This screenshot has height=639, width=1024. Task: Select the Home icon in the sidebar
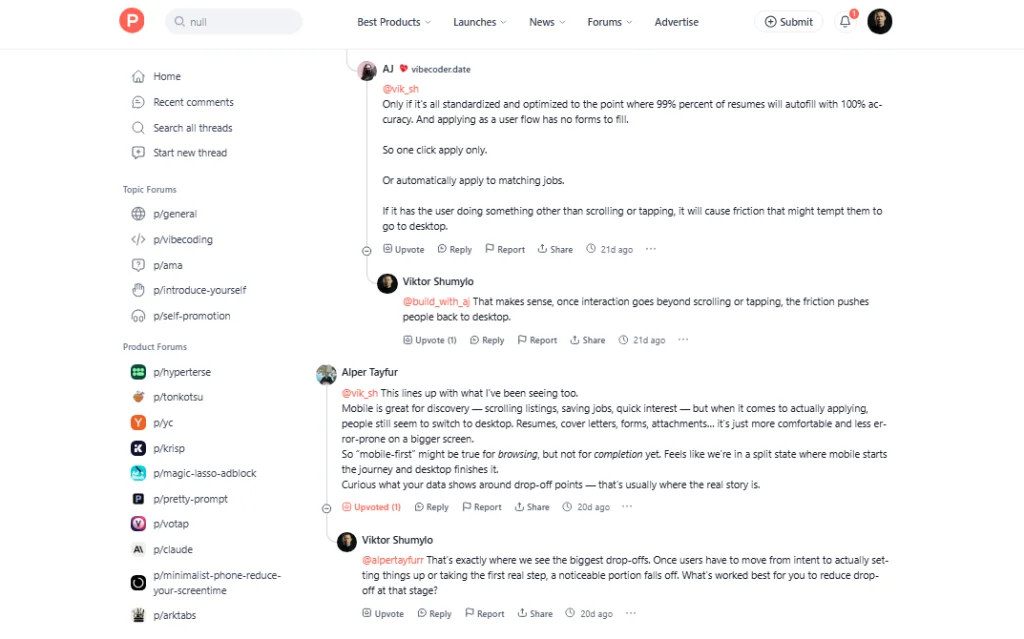click(x=138, y=76)
